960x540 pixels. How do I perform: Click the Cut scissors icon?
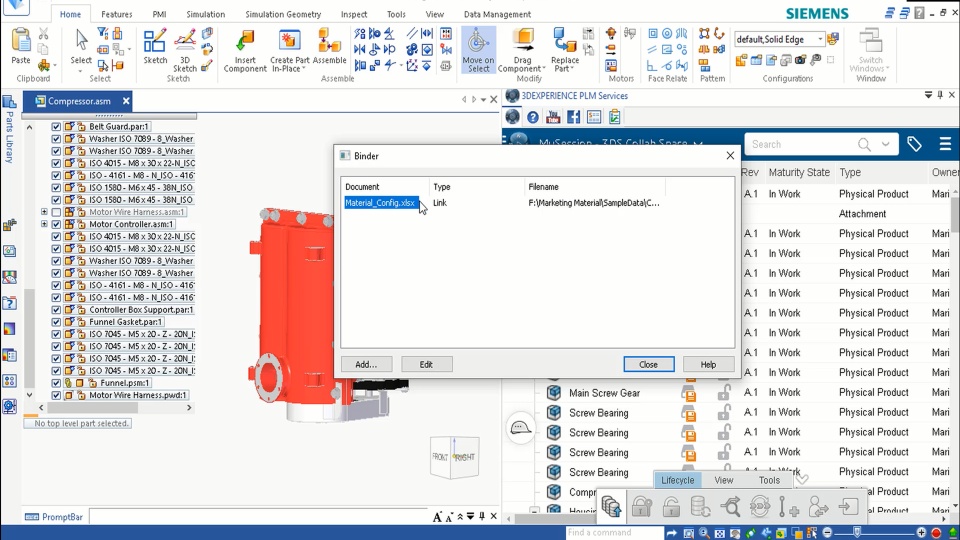pyautogui.click(x=43, y=34)
